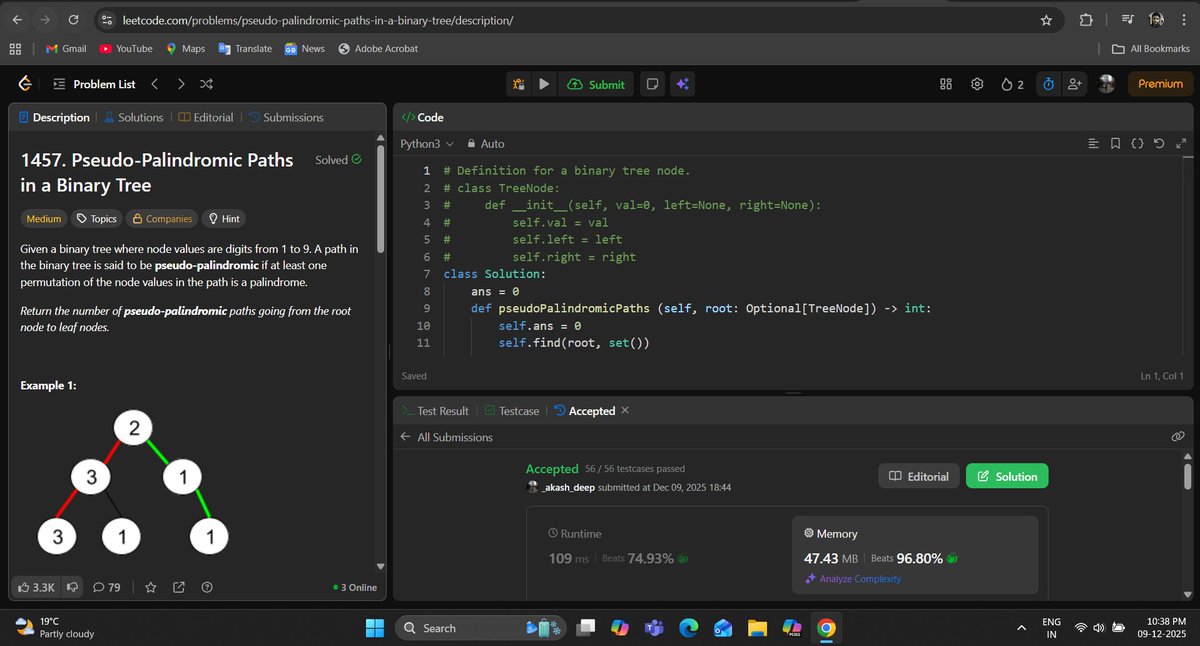The image size is (1200, 646).
Task: Open the 79 comments discussion
Action: pyautogui.click(x=107, y=587)
